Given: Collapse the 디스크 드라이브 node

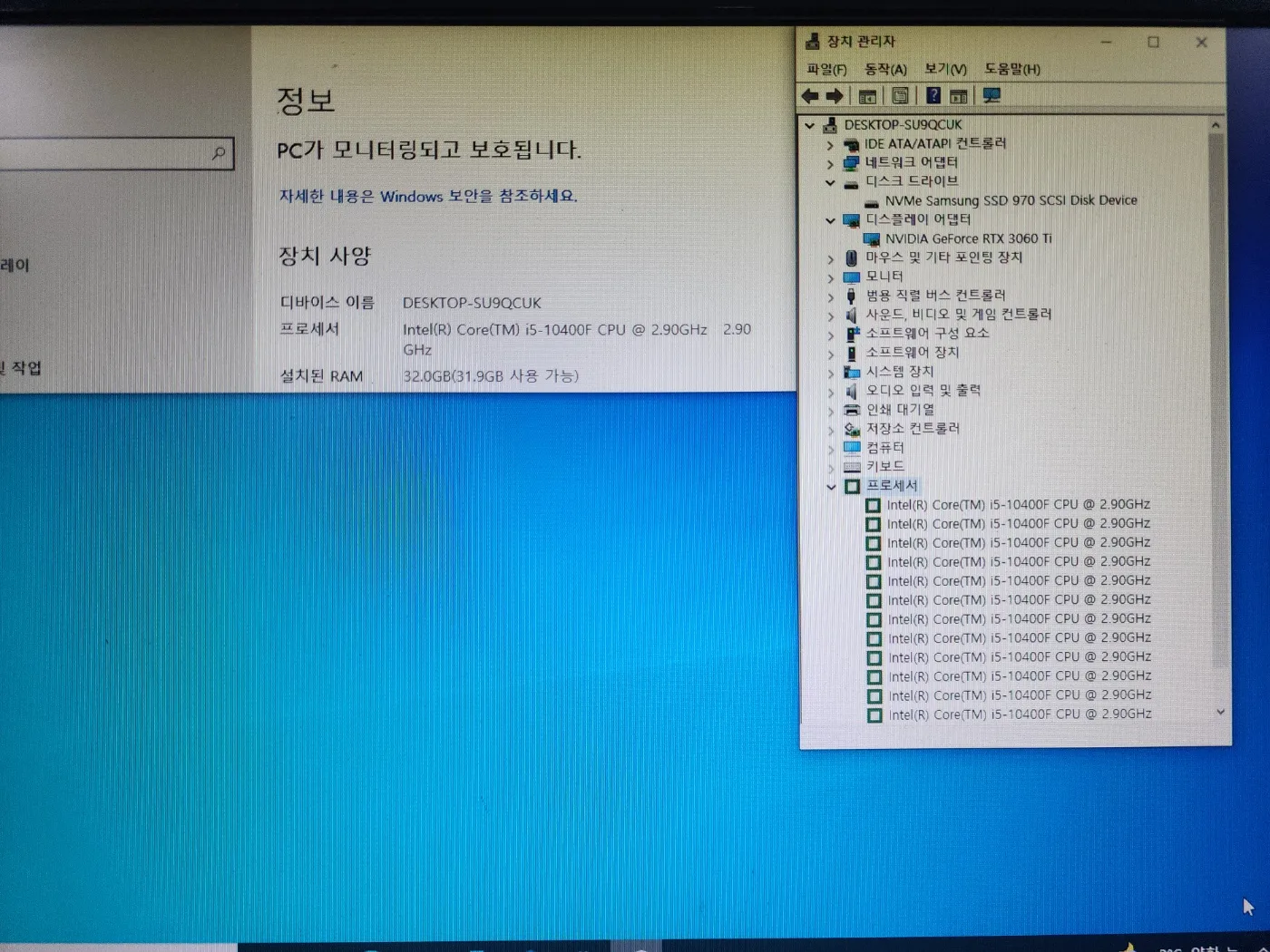Looking at the screenshot, I should pos(830,183).
